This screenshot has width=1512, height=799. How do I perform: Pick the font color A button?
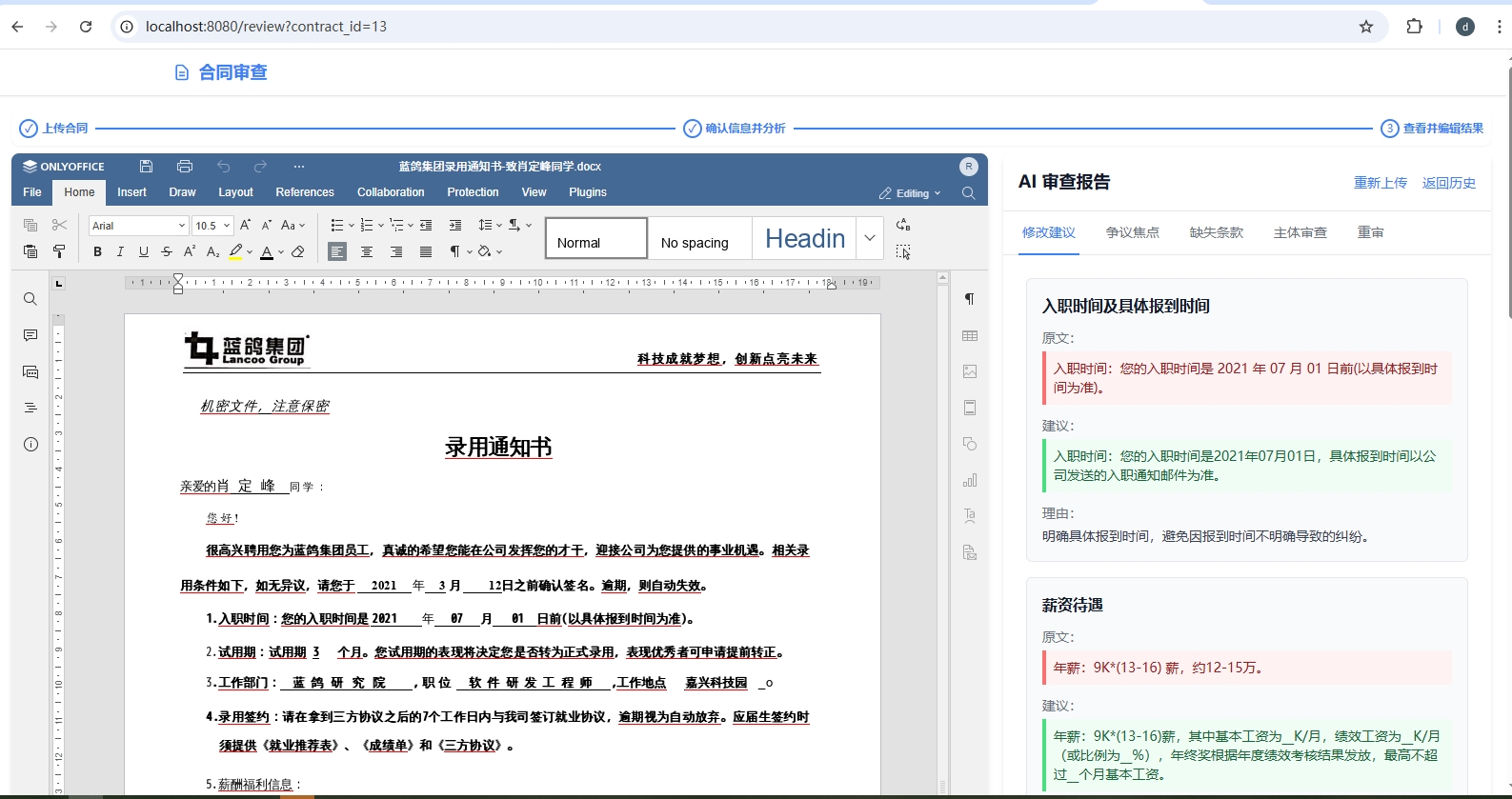coord(267,251)
